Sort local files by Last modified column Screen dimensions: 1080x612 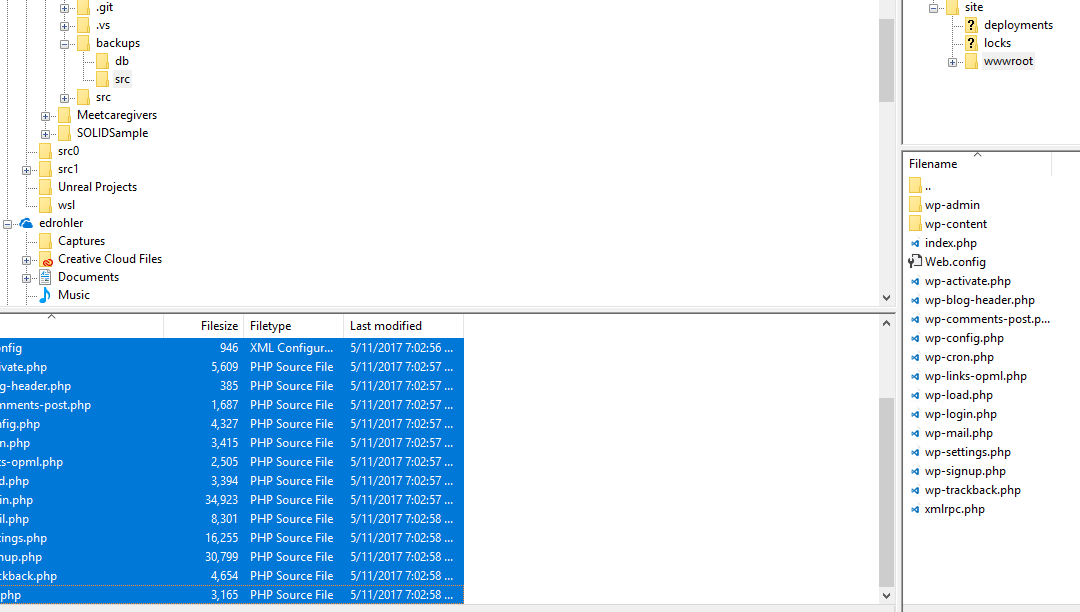point(404,326)
